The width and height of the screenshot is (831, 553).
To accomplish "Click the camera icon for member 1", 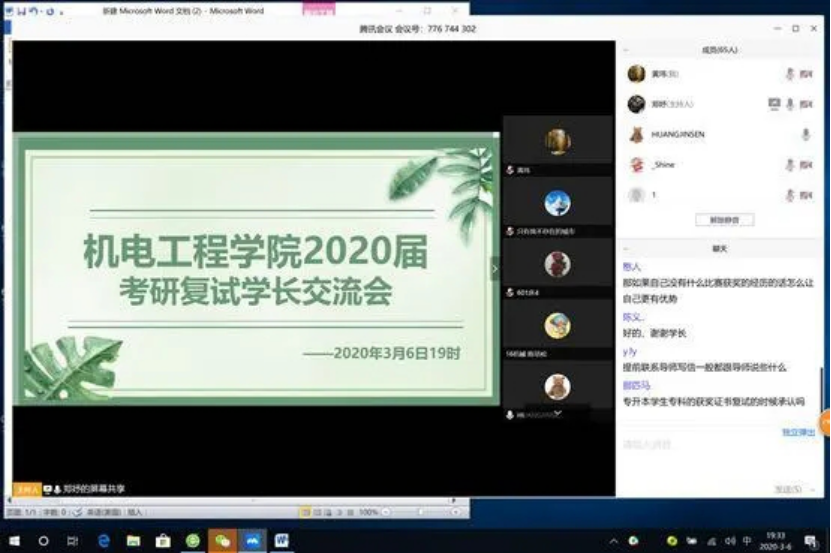I will (x=806, y=195).
